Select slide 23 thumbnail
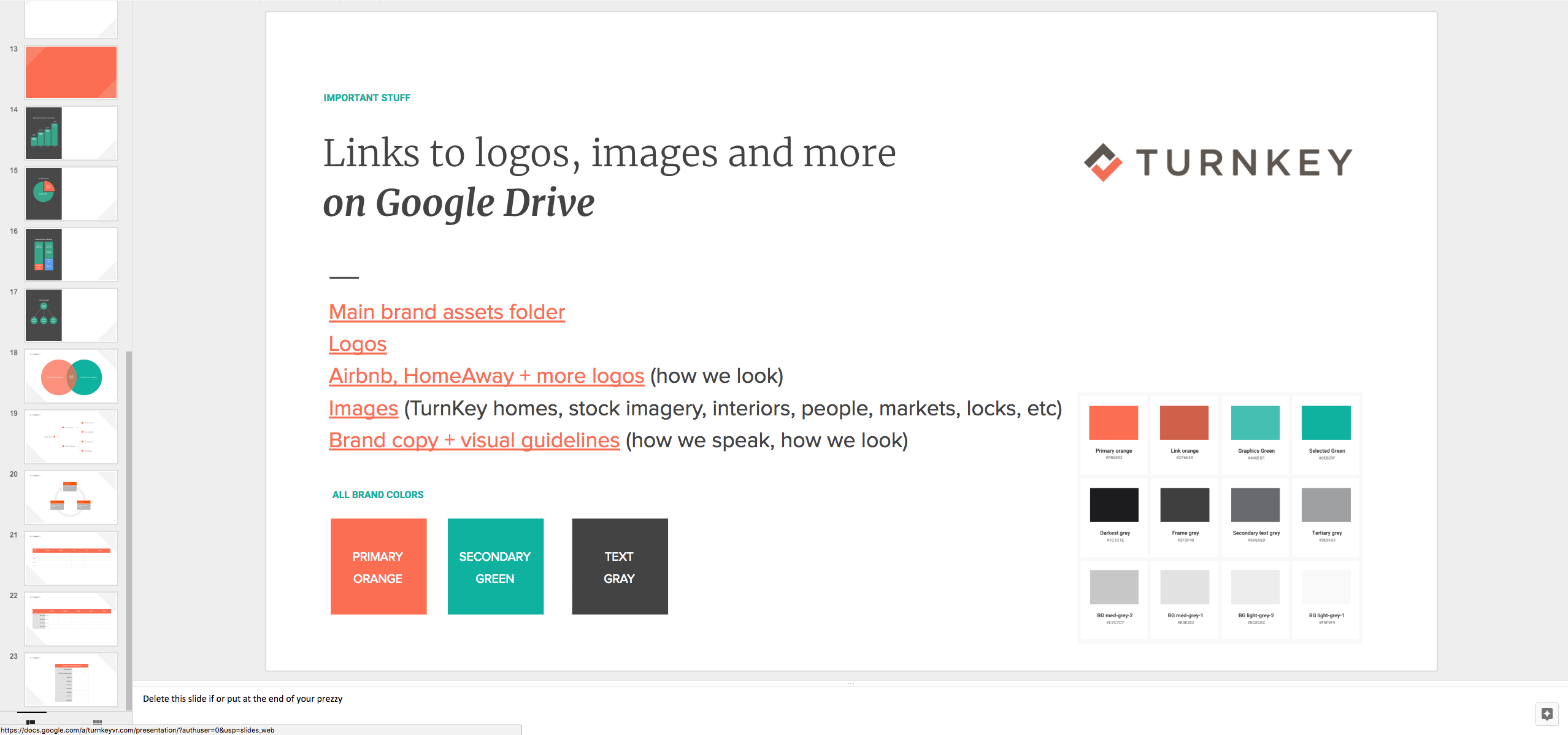 pyautogui.click(x=71, y=680)
